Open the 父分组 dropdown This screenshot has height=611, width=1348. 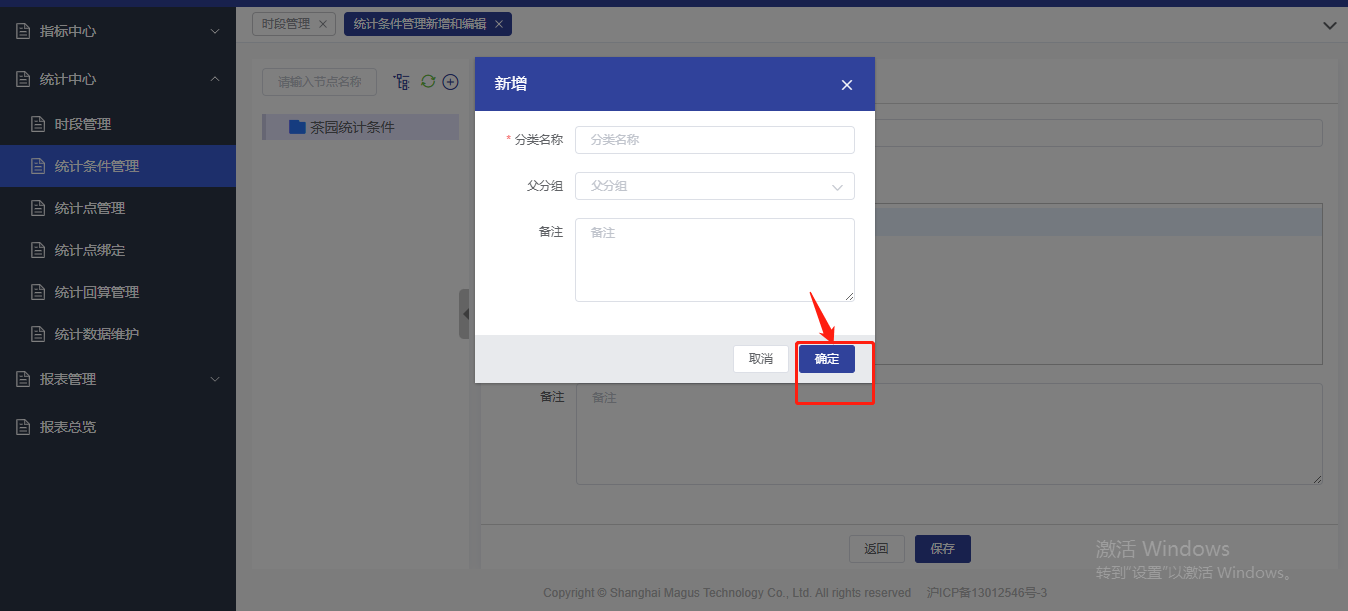[714, 186]
